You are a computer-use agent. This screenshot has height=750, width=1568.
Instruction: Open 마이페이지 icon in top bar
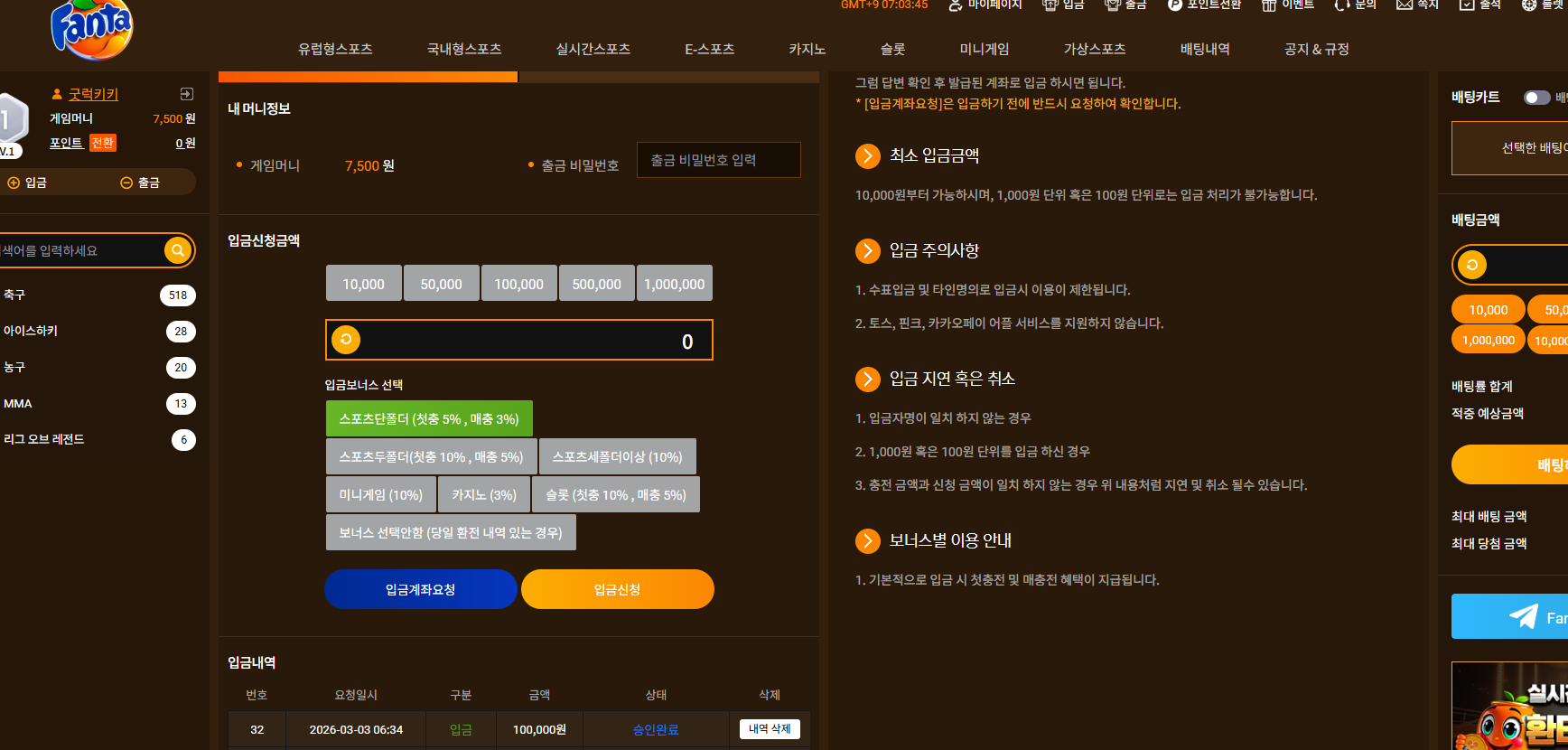(956, 5)
